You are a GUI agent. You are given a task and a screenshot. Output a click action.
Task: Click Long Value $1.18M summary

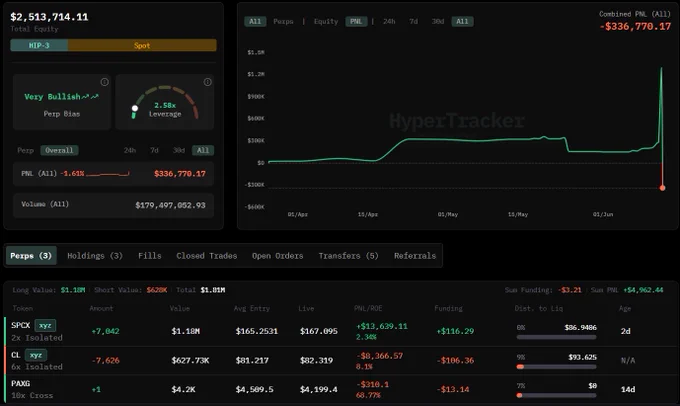point(73,290)
